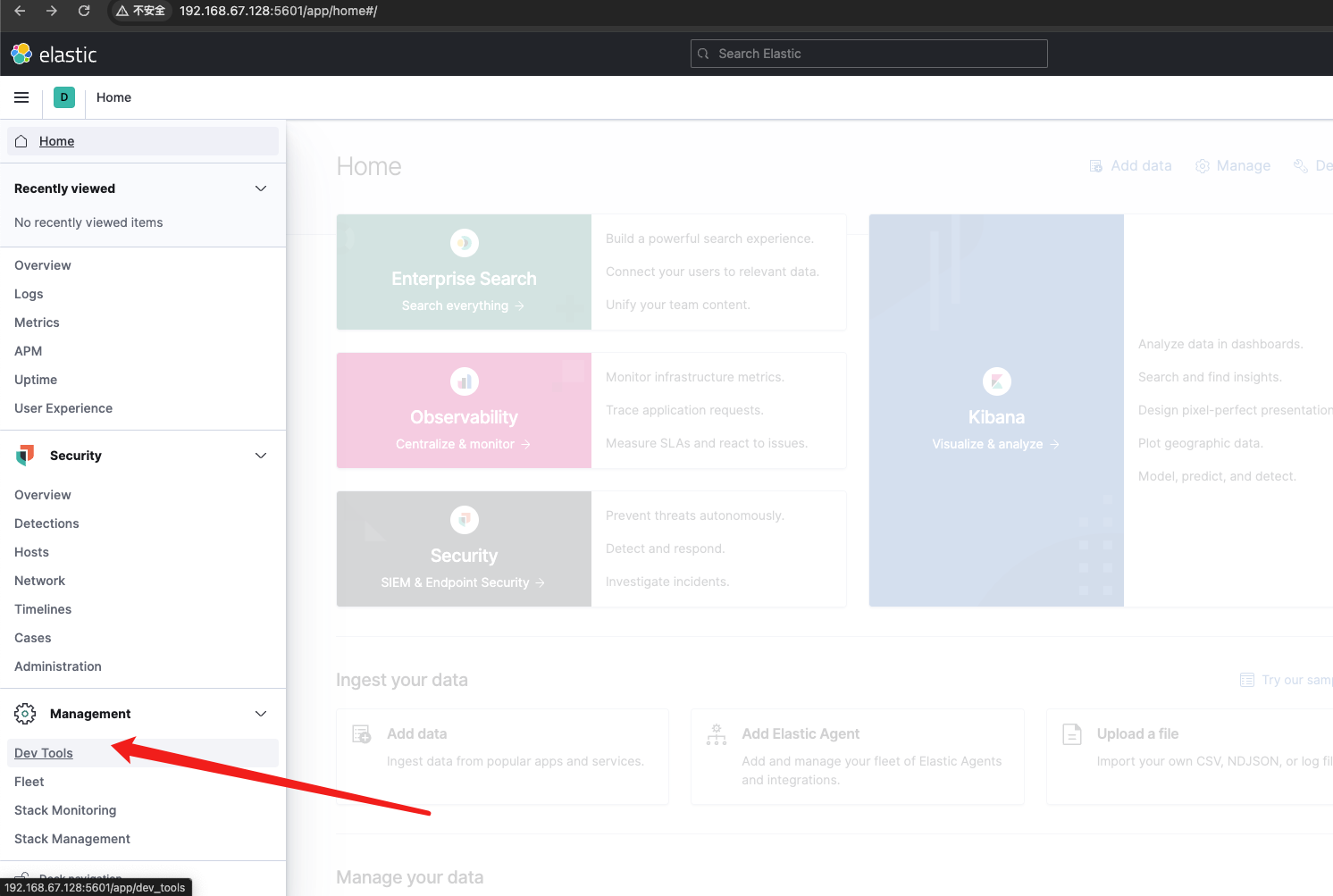The image size is (1333, 896).
Task: Go back with the browser back arrow
Action: pyautogui.click(x=20, y=11)
